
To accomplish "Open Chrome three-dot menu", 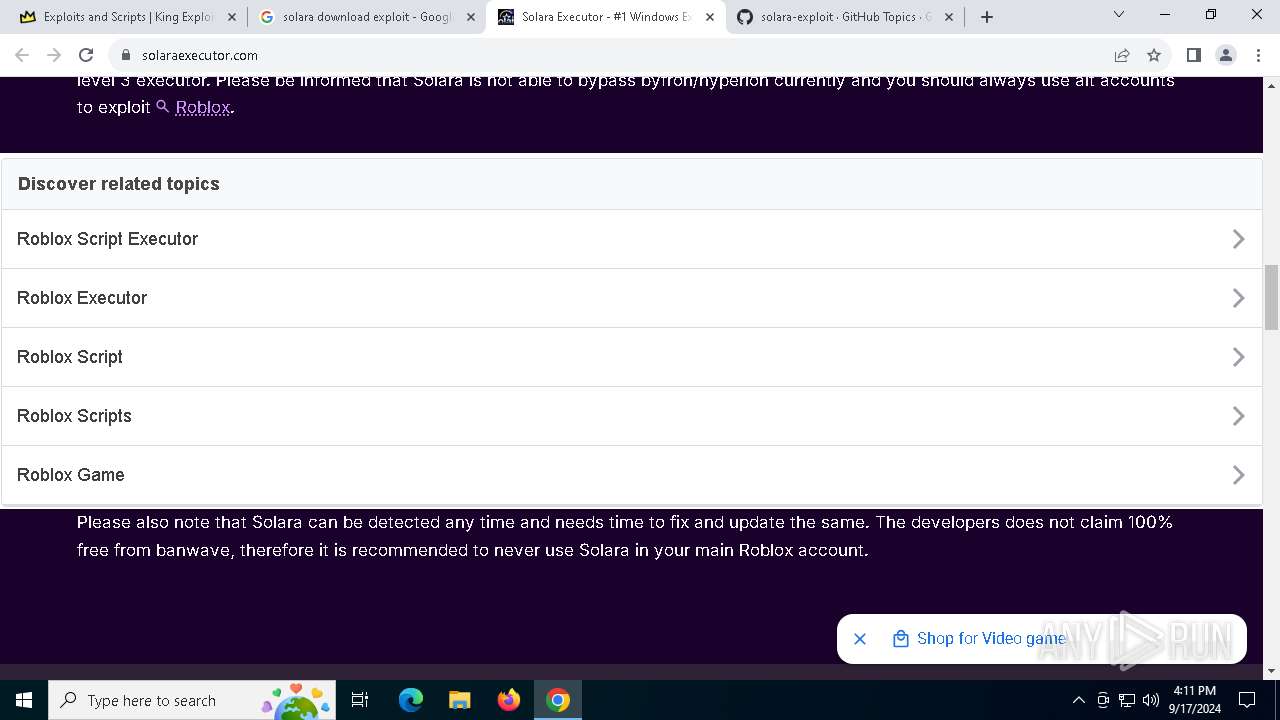I will tap(1258, 55).
